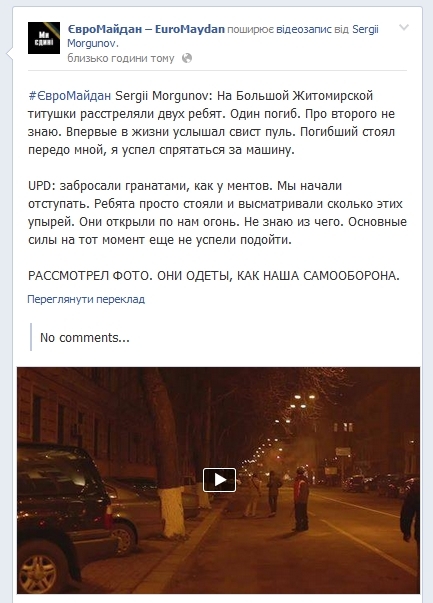Click the vertical quote bar beside No comments
This screenshot has height=603, width=433.
tap(31, 337)
